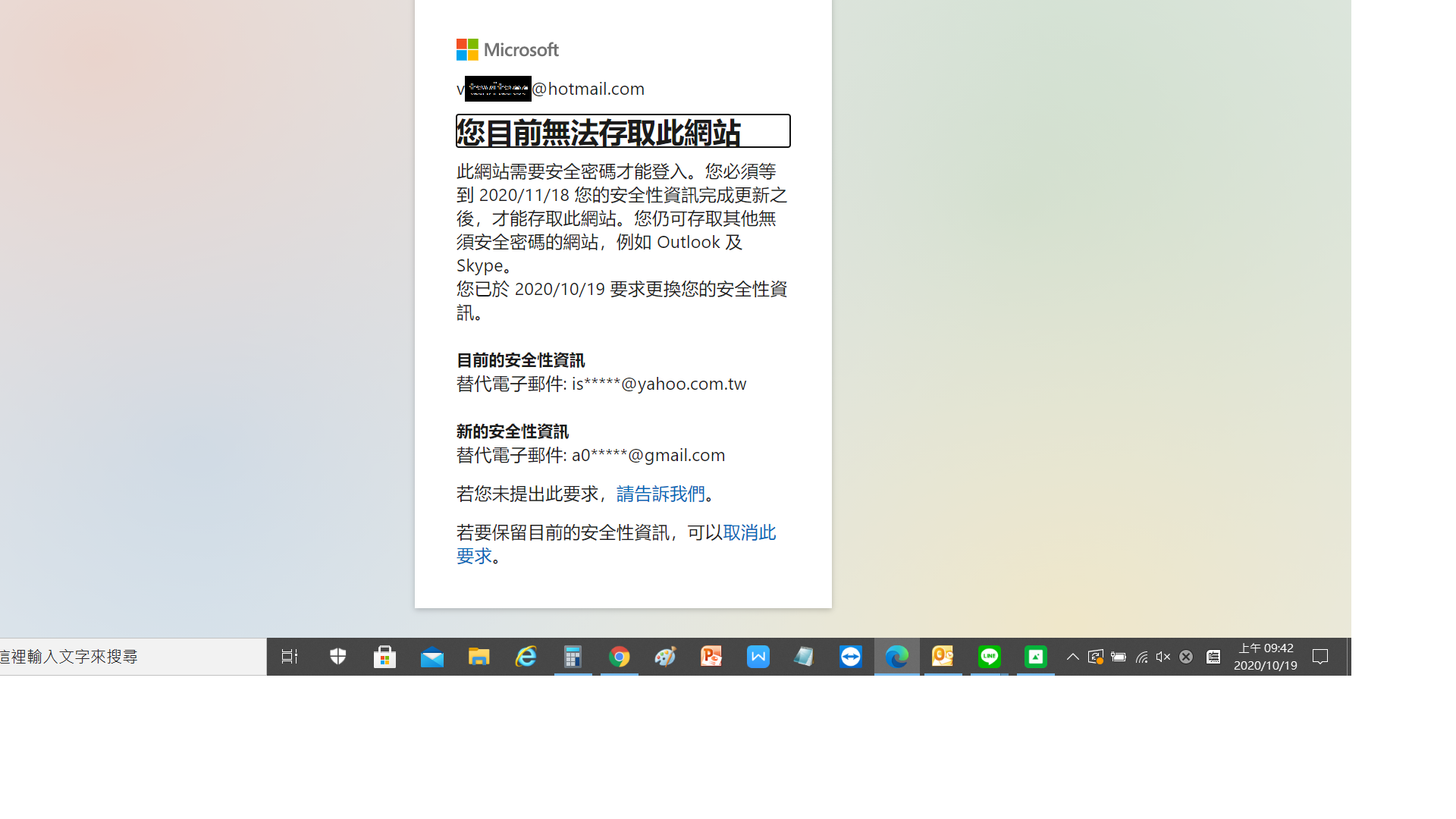Toggle the muted volume speaker icon
Image resolution: width=1456 pixels, height=819 pixels.
click(1163, 657)
